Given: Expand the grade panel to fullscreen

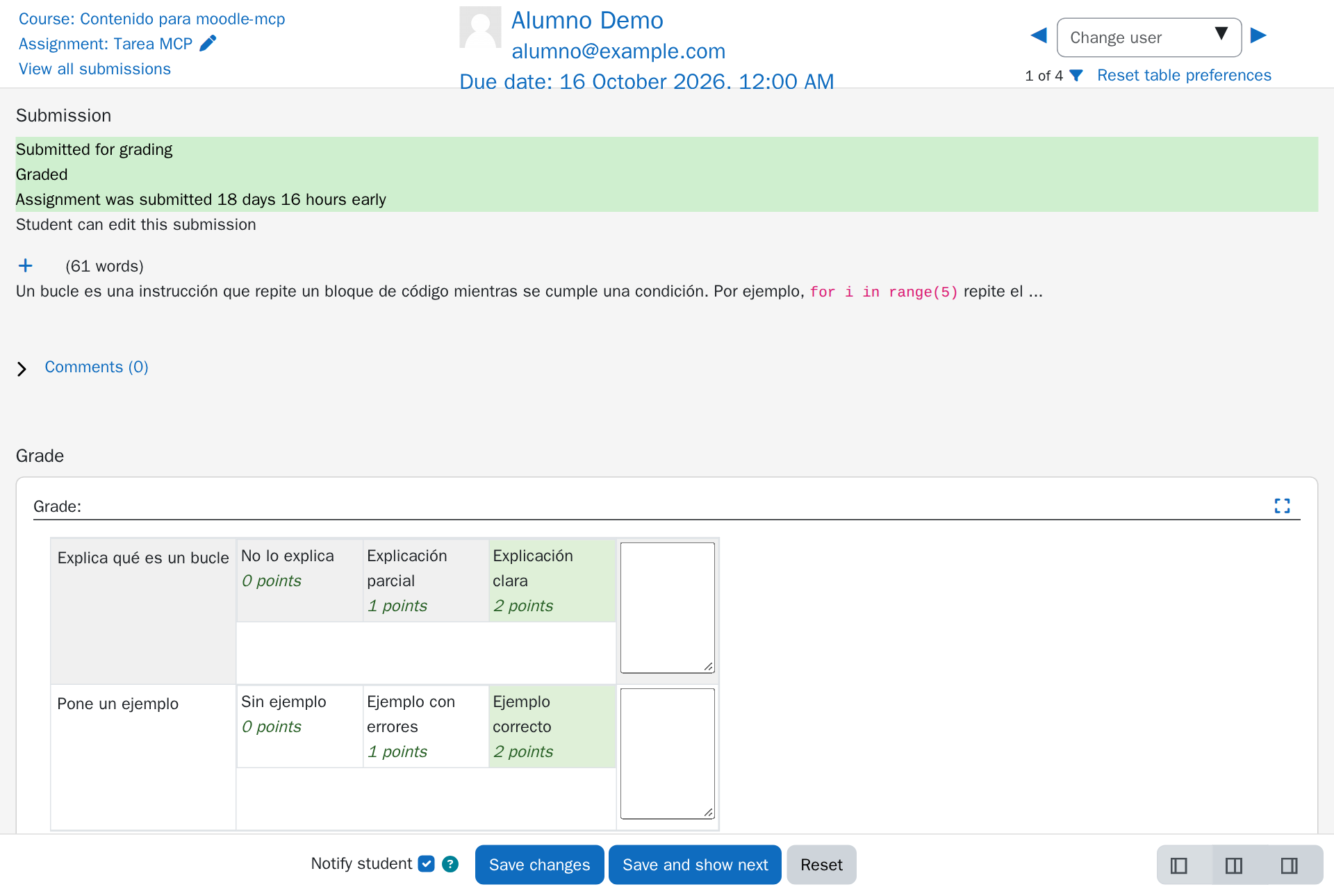Looking at the screenshot, I should [x=1282, y=506].
